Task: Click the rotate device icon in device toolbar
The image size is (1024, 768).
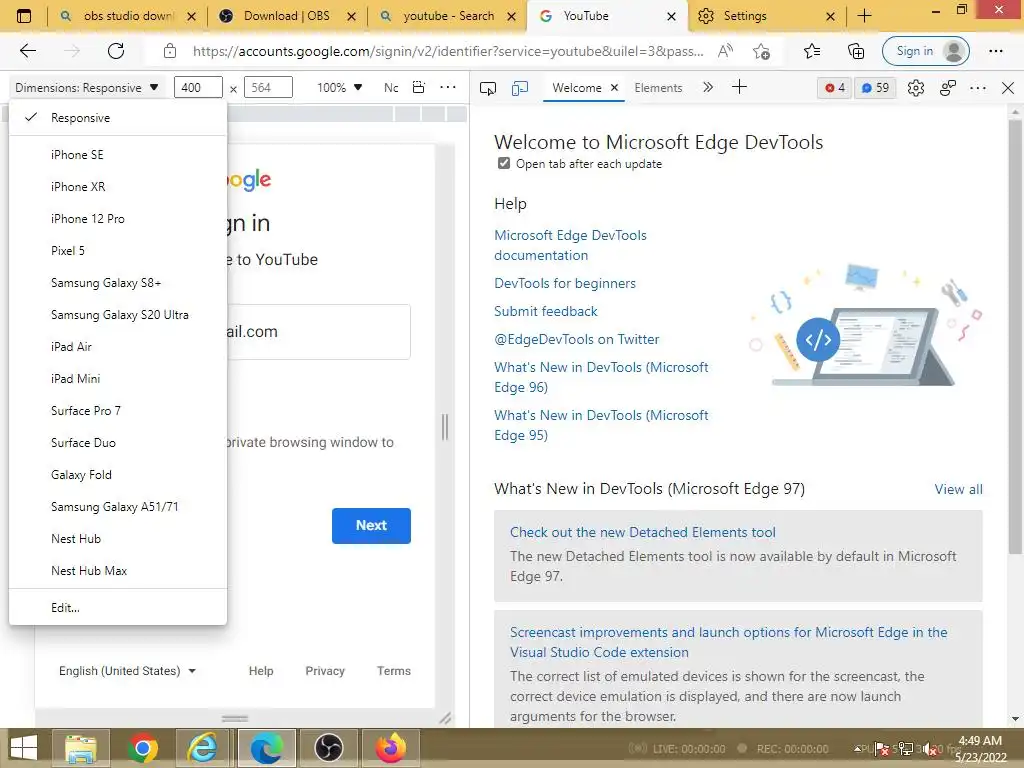Action: pyautogui.click(x=419, y=88)
